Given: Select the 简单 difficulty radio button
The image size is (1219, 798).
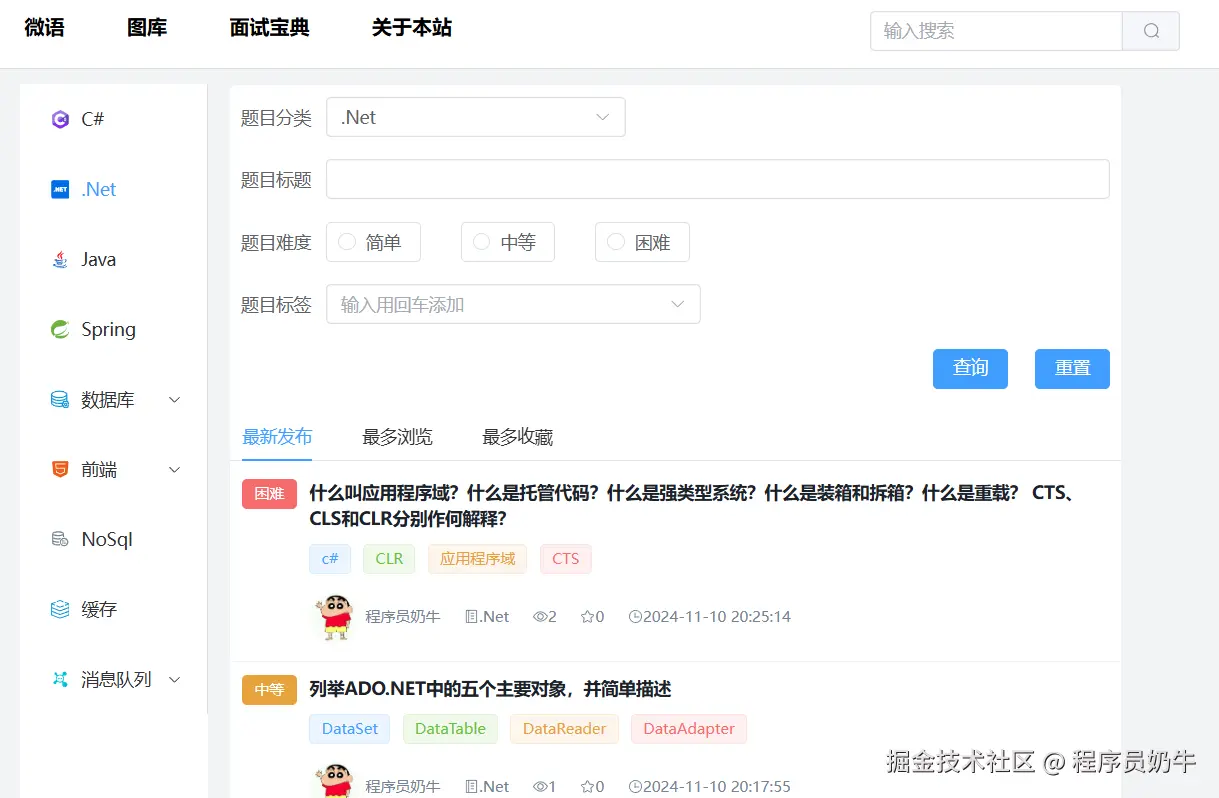Looking at the screenshot, I should point(346,241).
